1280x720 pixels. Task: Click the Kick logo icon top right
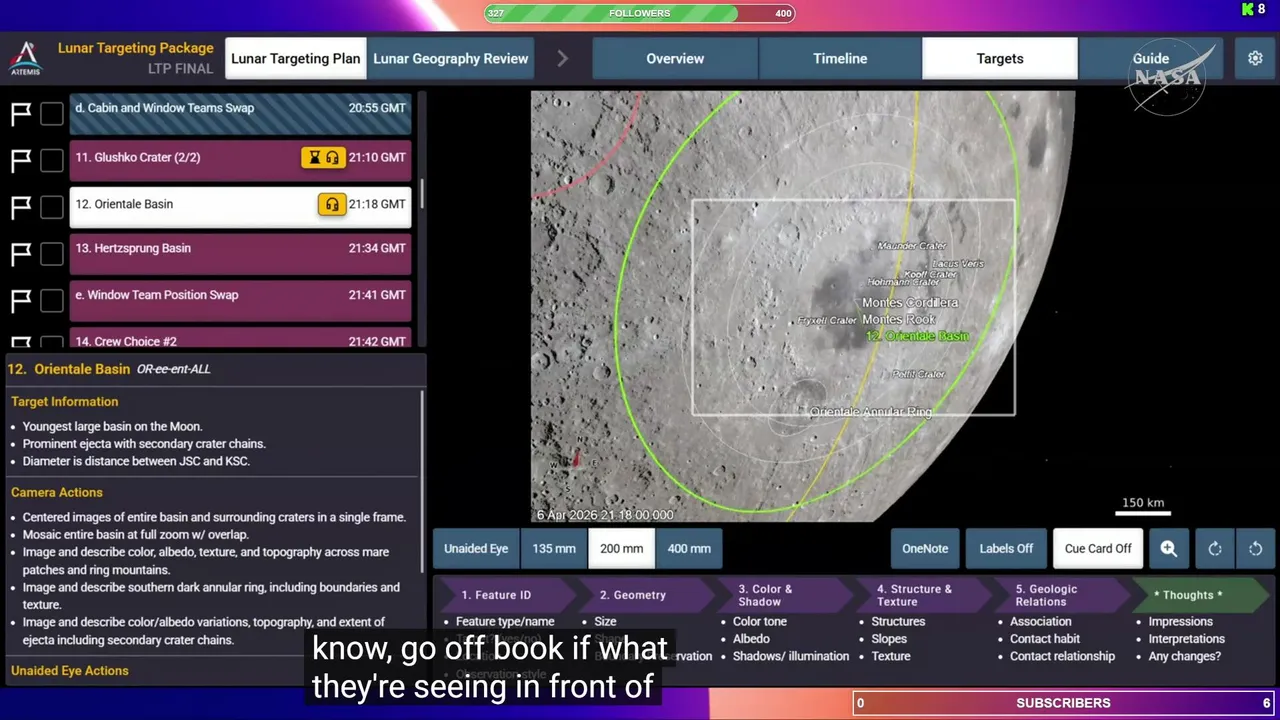pyautogui.click(x=1247, y=9)
